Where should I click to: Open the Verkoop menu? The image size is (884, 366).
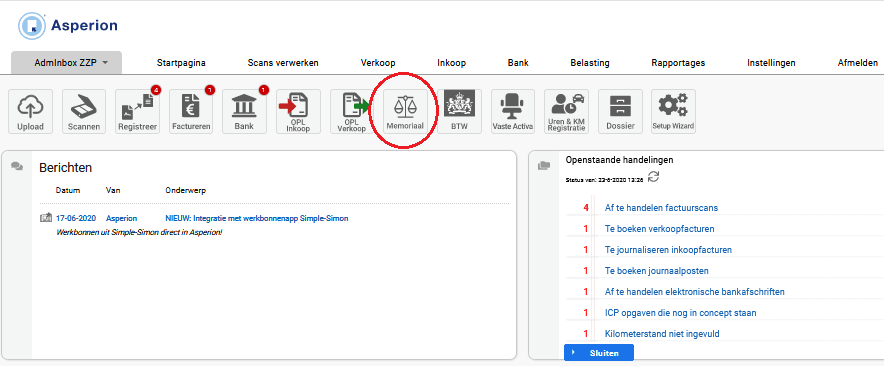[x=378, y=63]
